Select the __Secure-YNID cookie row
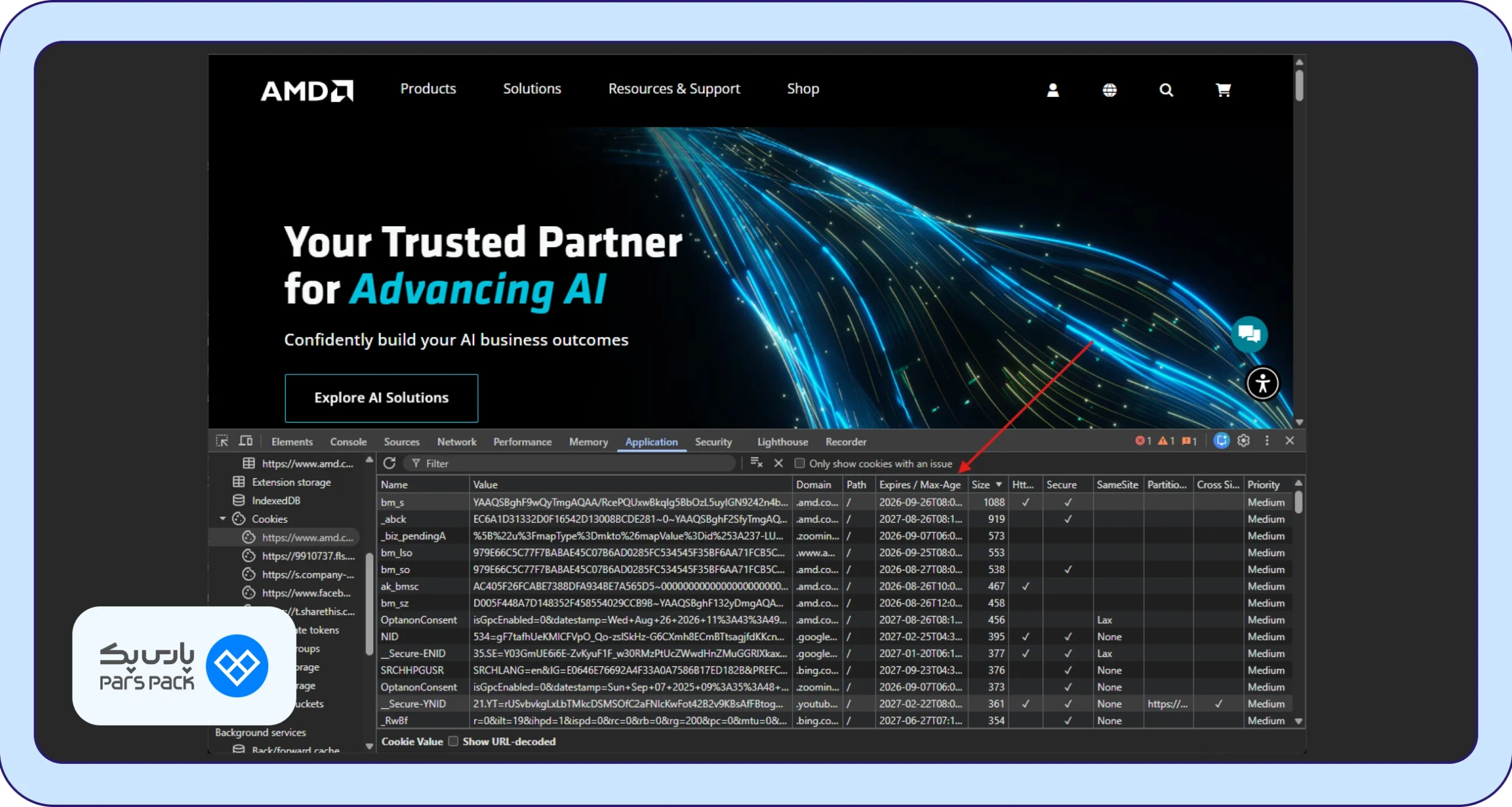 835,704
